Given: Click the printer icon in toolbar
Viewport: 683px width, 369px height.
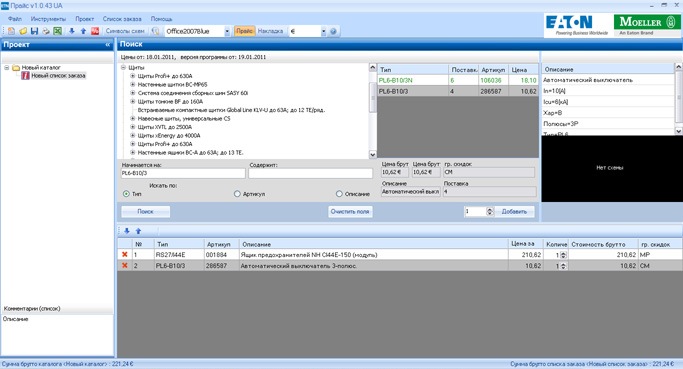Looking at the screenshot, I should point(46,31).
